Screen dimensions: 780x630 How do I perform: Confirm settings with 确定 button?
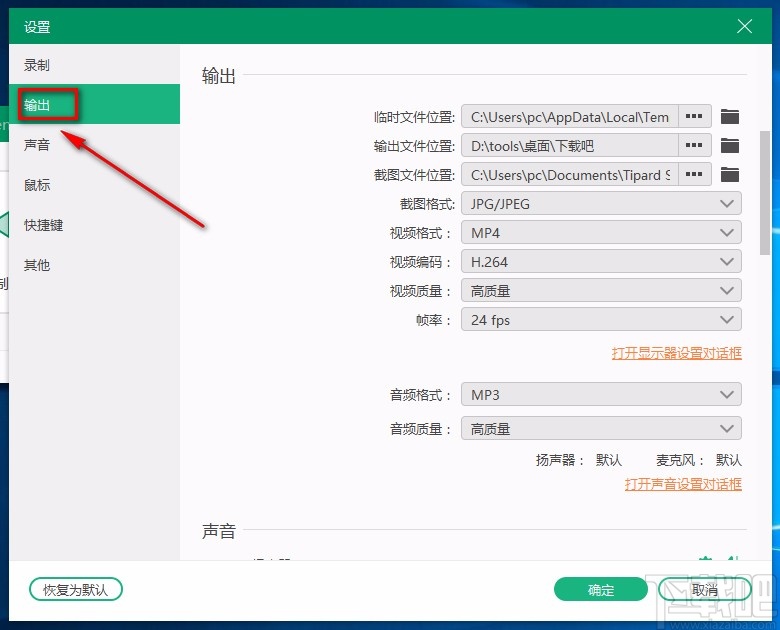[x=601, y=590]
